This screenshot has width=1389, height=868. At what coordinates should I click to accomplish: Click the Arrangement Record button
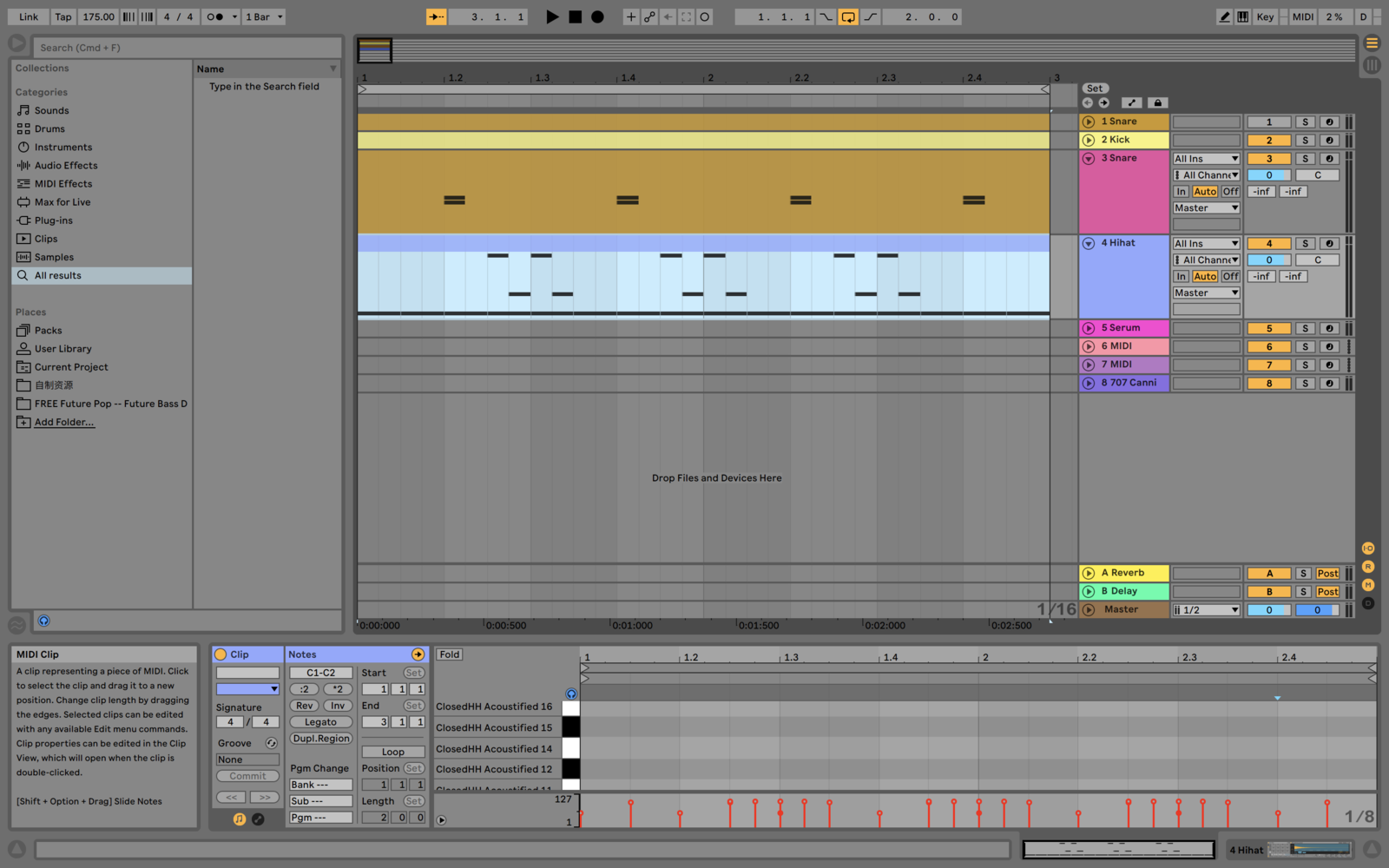pos(597,16)
